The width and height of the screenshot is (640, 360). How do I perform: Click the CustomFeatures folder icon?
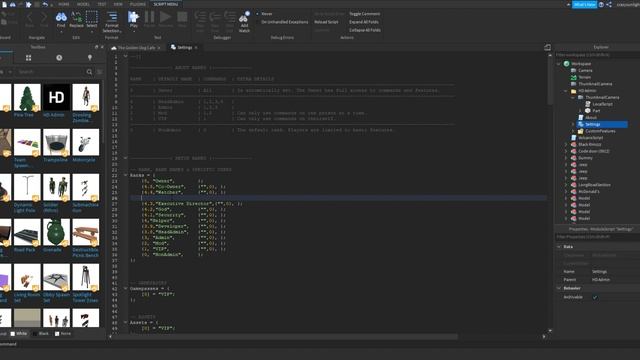pos(581,131)
